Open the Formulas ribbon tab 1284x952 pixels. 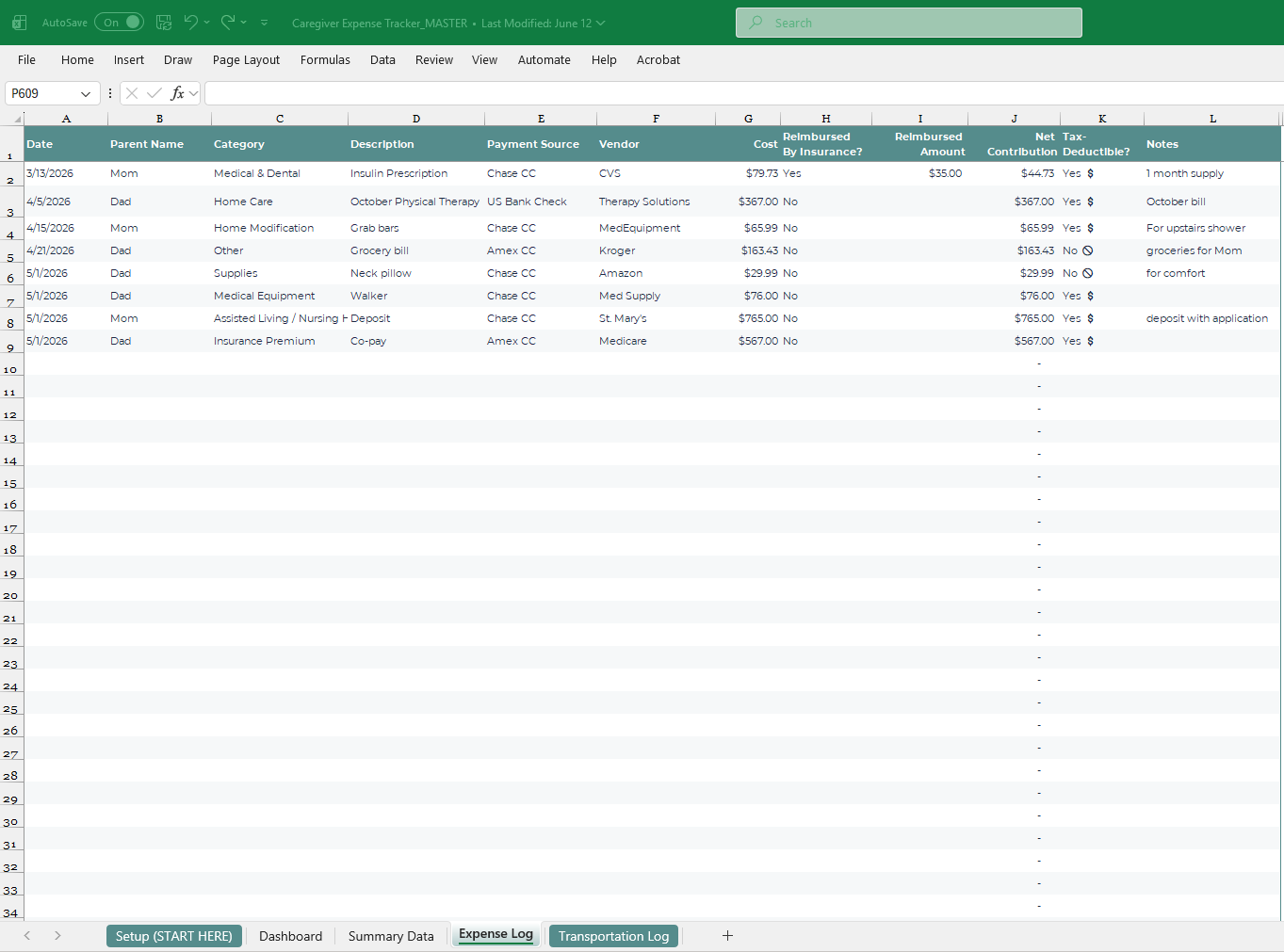tap(325, 60)
